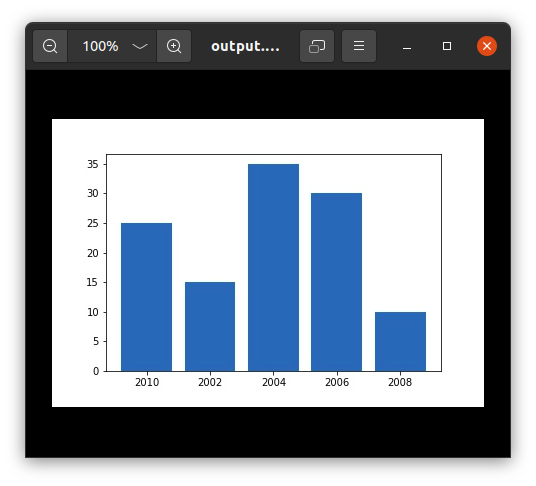Zoom in with the magnifier plus icon
The image size is (536, 486).
click(174, 46)
